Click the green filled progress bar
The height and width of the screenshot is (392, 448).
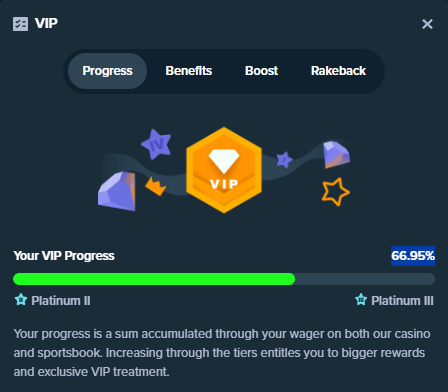point(154,279)
